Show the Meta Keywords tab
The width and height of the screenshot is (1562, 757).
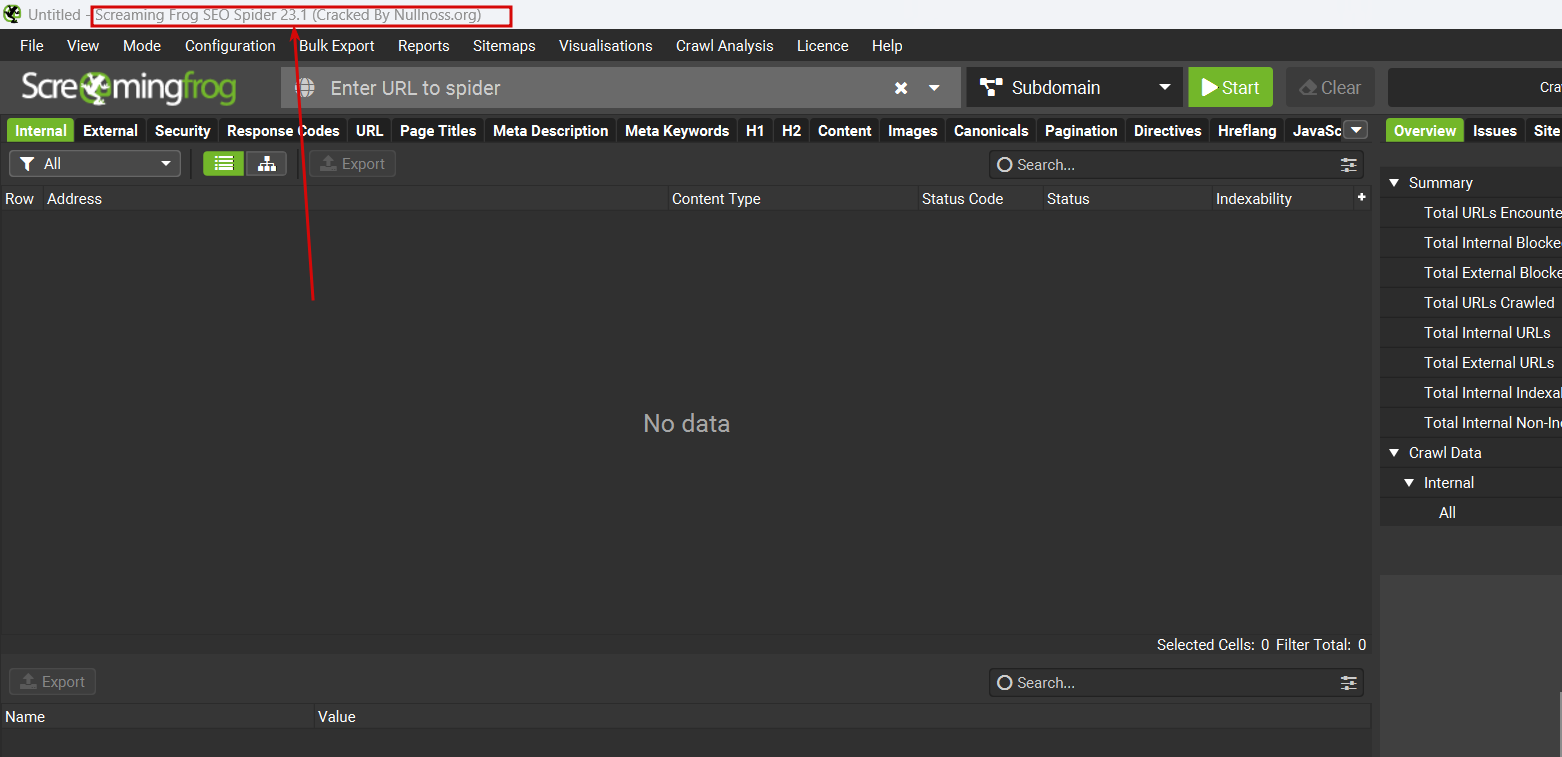click(x=677, y=131)
